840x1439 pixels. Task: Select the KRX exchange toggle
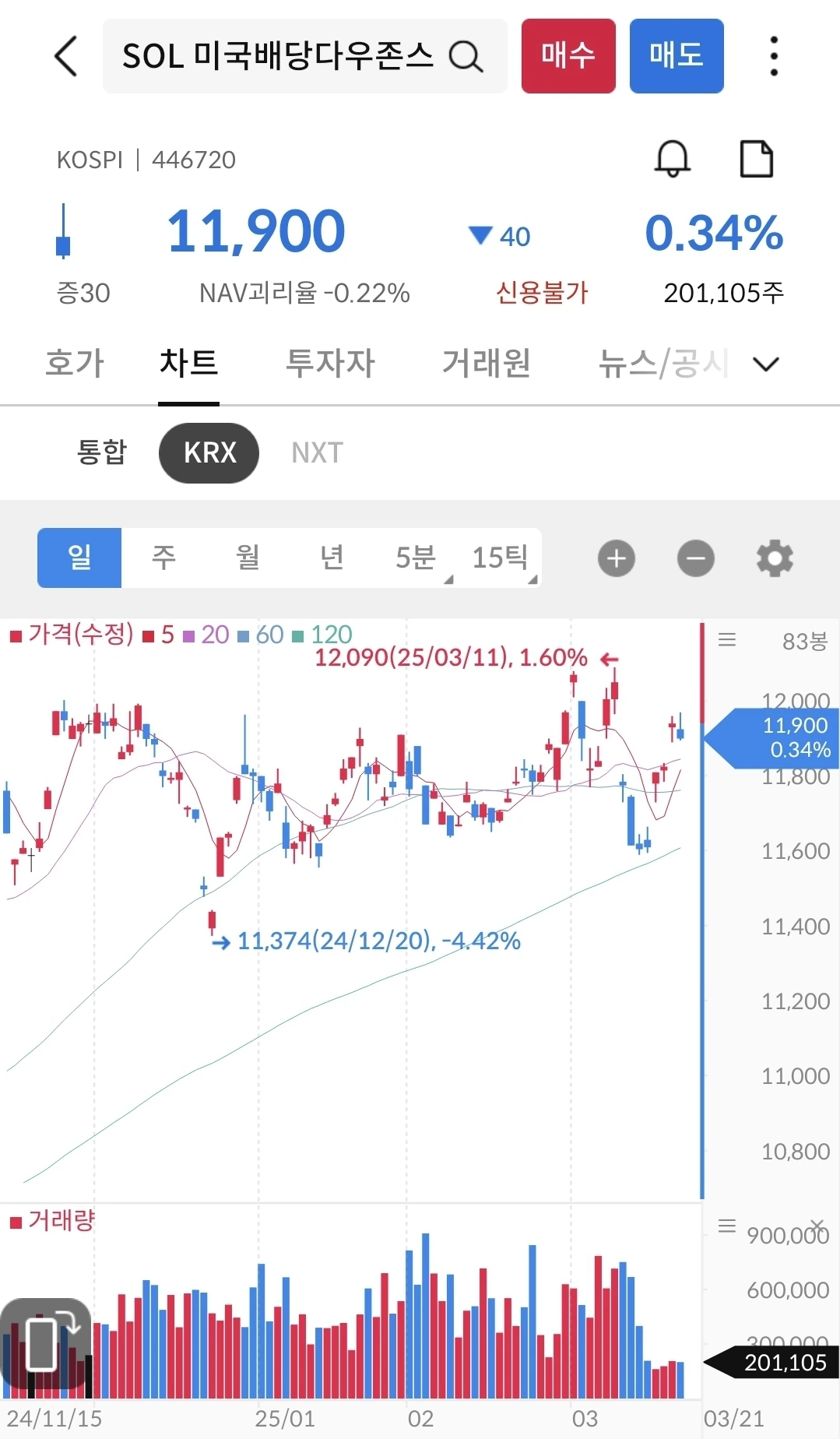209,452
